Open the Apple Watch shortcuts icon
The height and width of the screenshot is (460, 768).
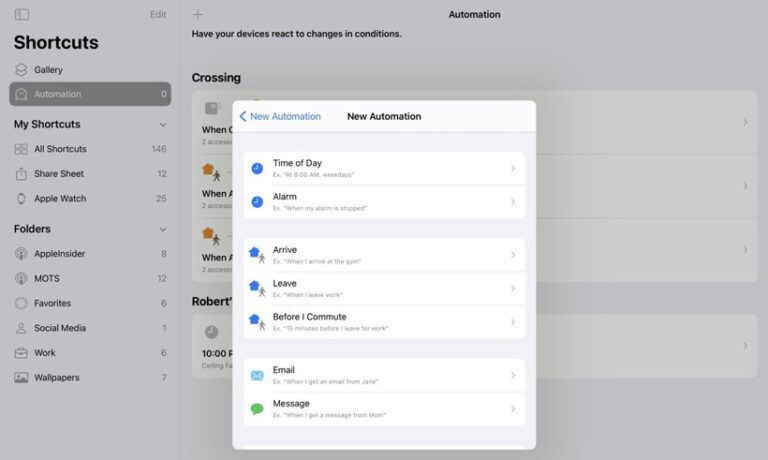pyautogui.click(x=21, y=198)
